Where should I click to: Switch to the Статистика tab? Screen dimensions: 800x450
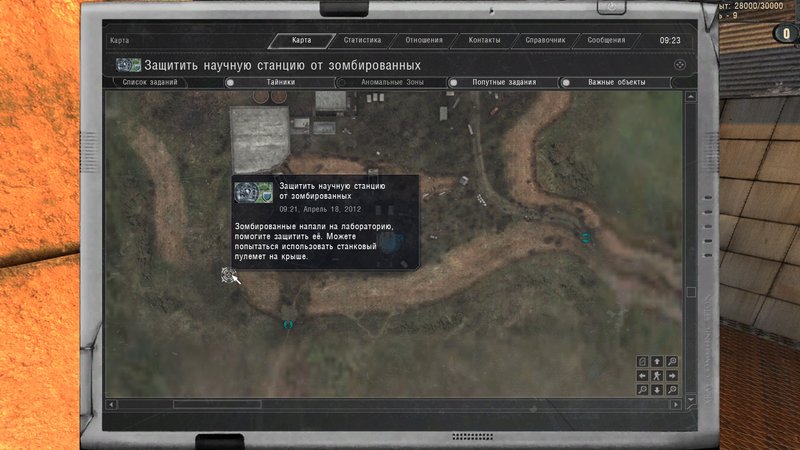pos(362,41)
